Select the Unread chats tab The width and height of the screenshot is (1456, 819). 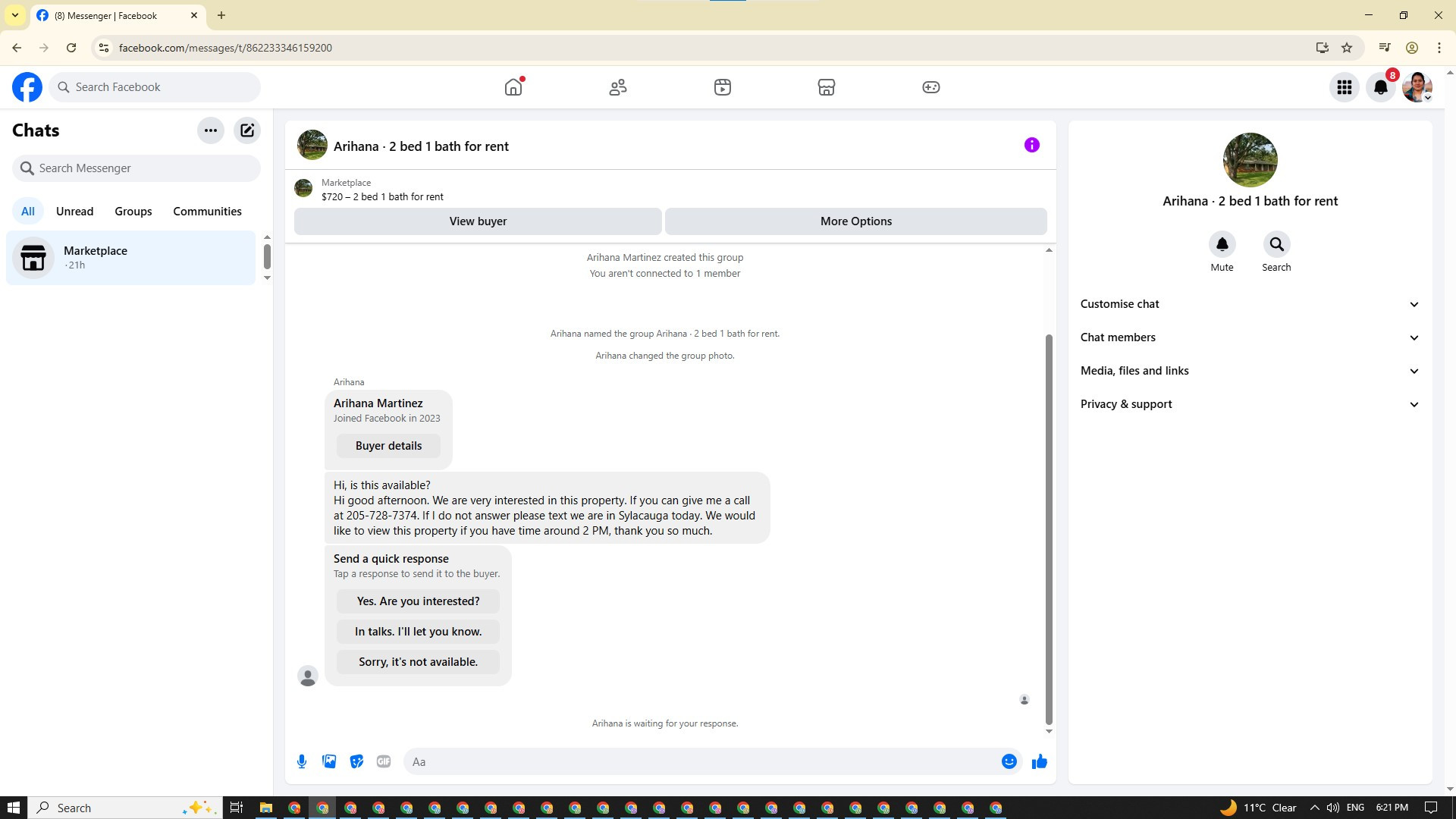tap(75, 212)
